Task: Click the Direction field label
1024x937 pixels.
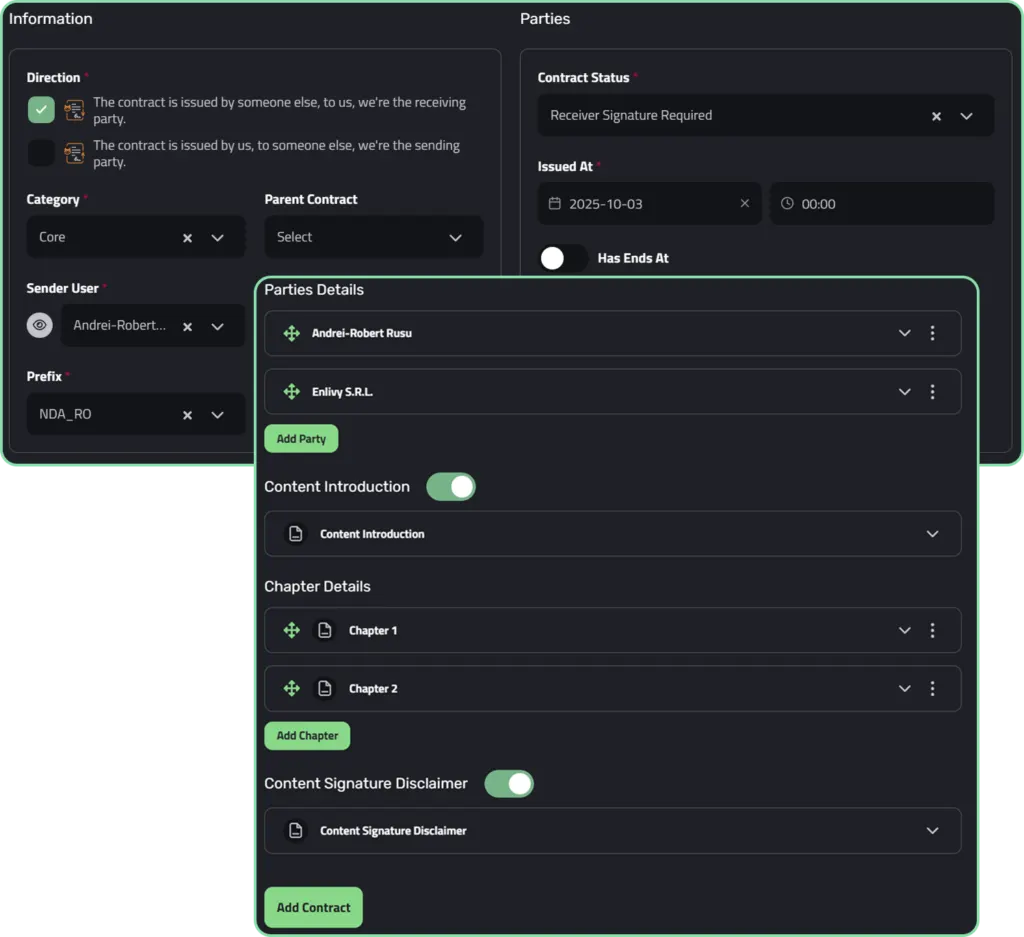Action: pos(54,78)
